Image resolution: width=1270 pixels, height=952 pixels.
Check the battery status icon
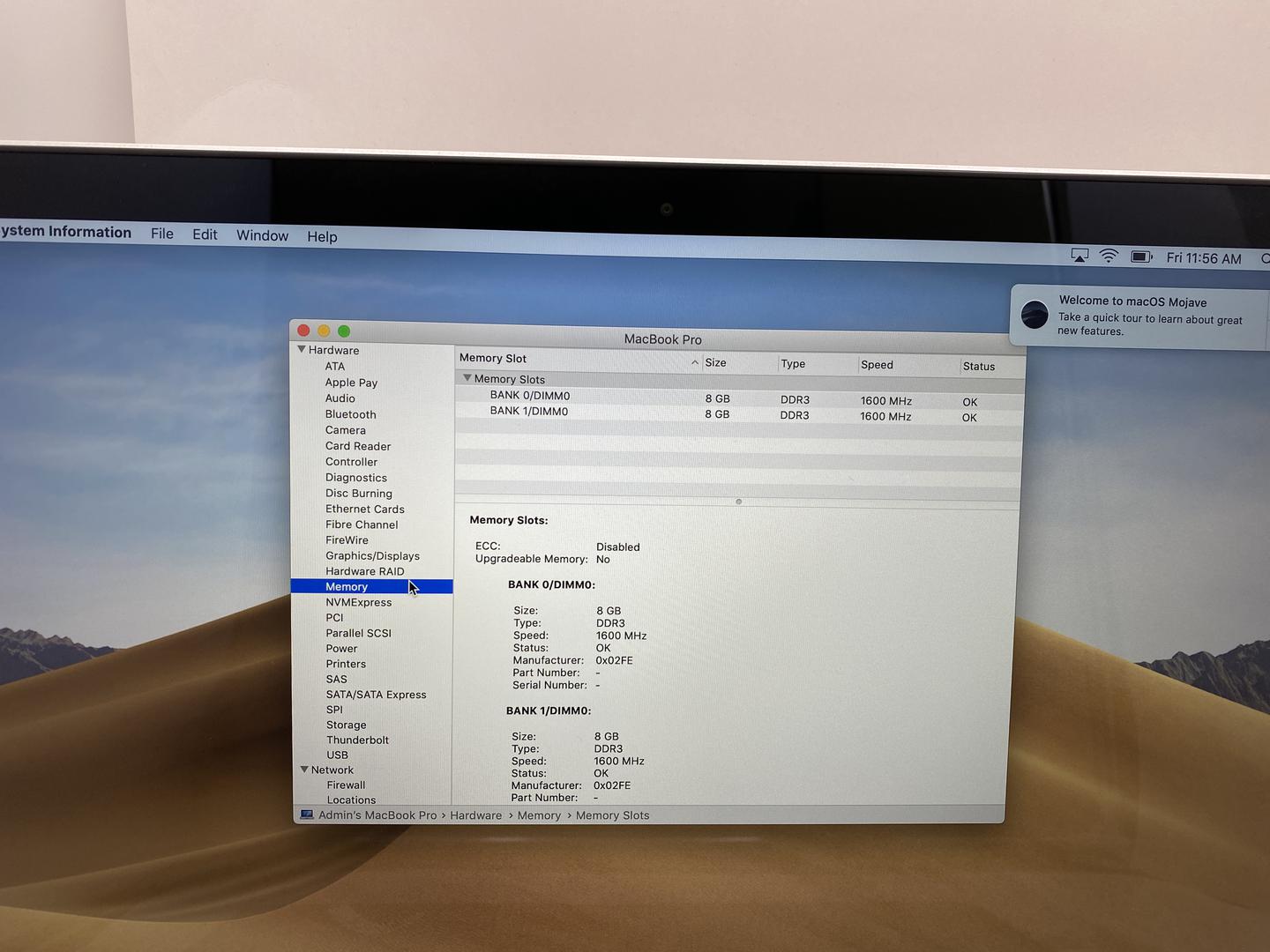tap(1142, 257)
